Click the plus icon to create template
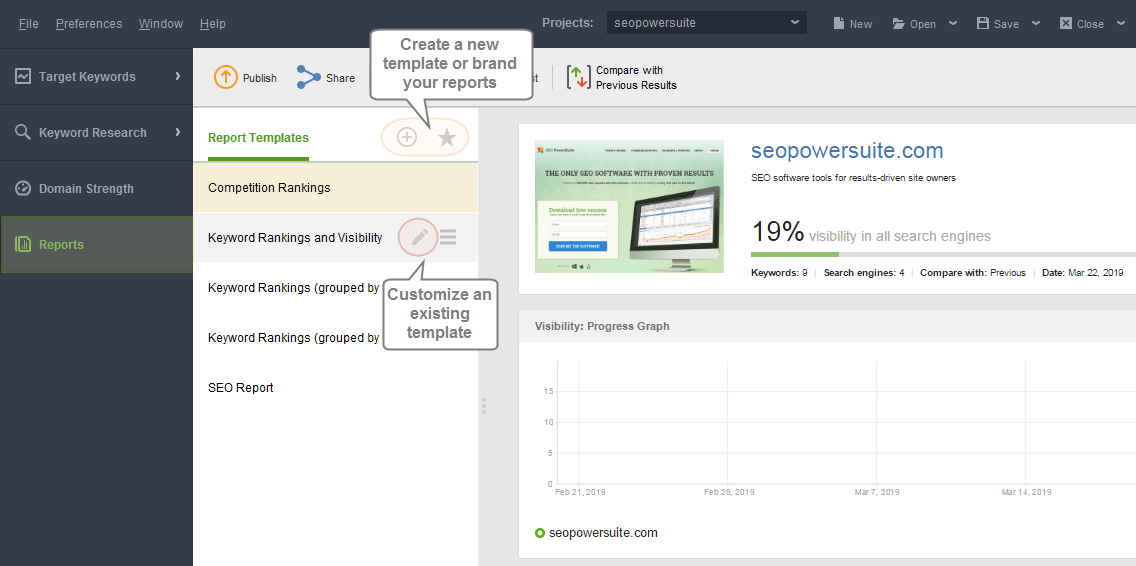Screen dimensions: 1136x566 407,137
